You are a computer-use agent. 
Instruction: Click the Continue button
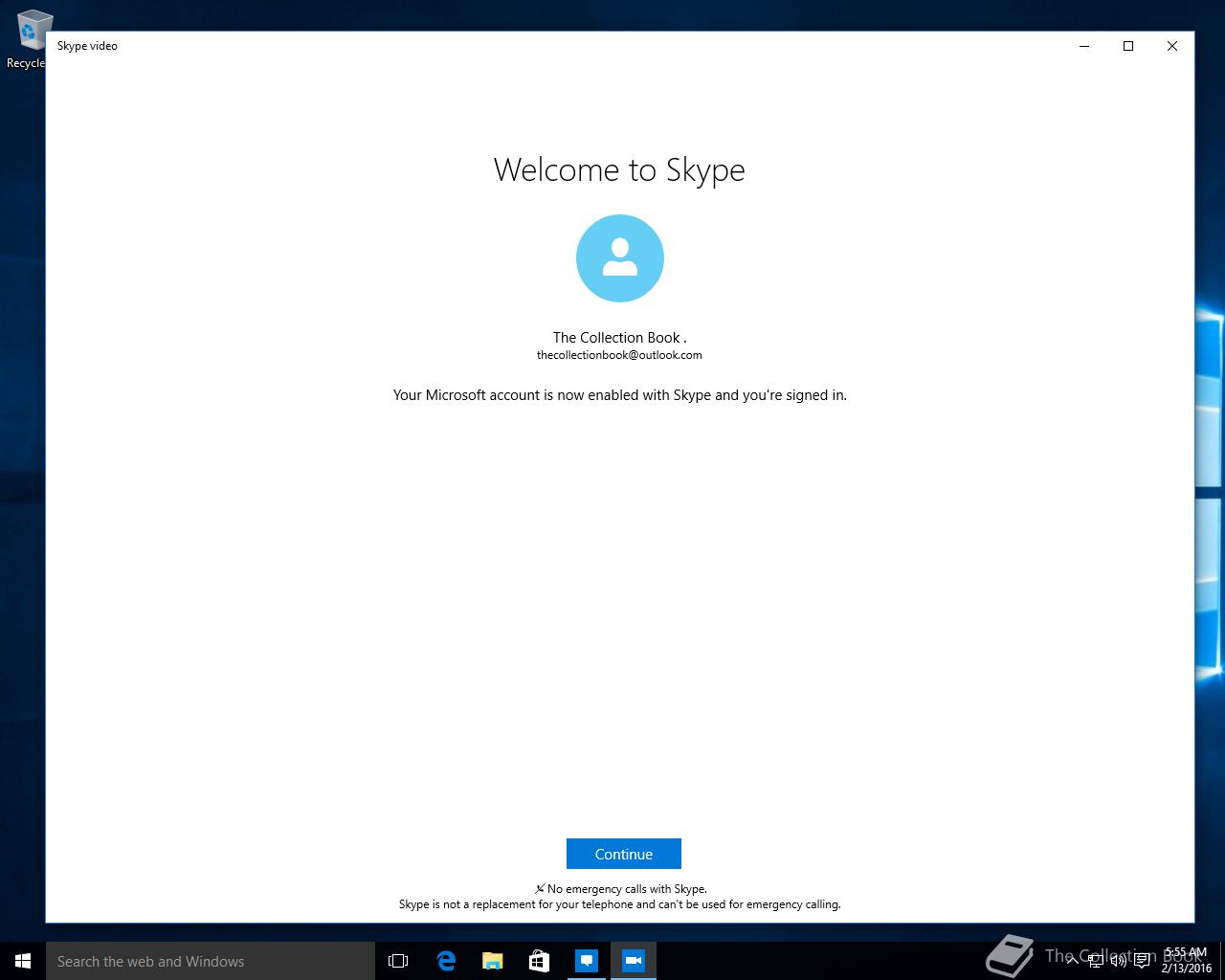point(623,854)
